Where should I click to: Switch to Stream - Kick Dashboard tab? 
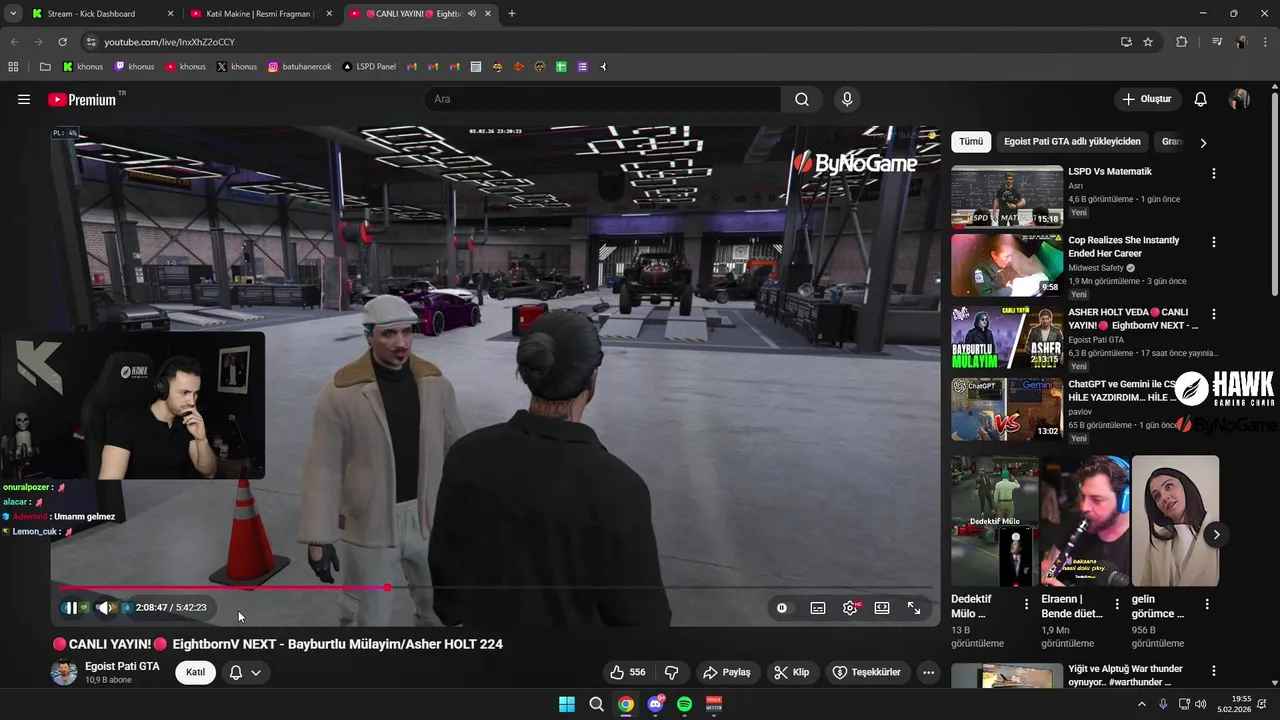(100, 14)
